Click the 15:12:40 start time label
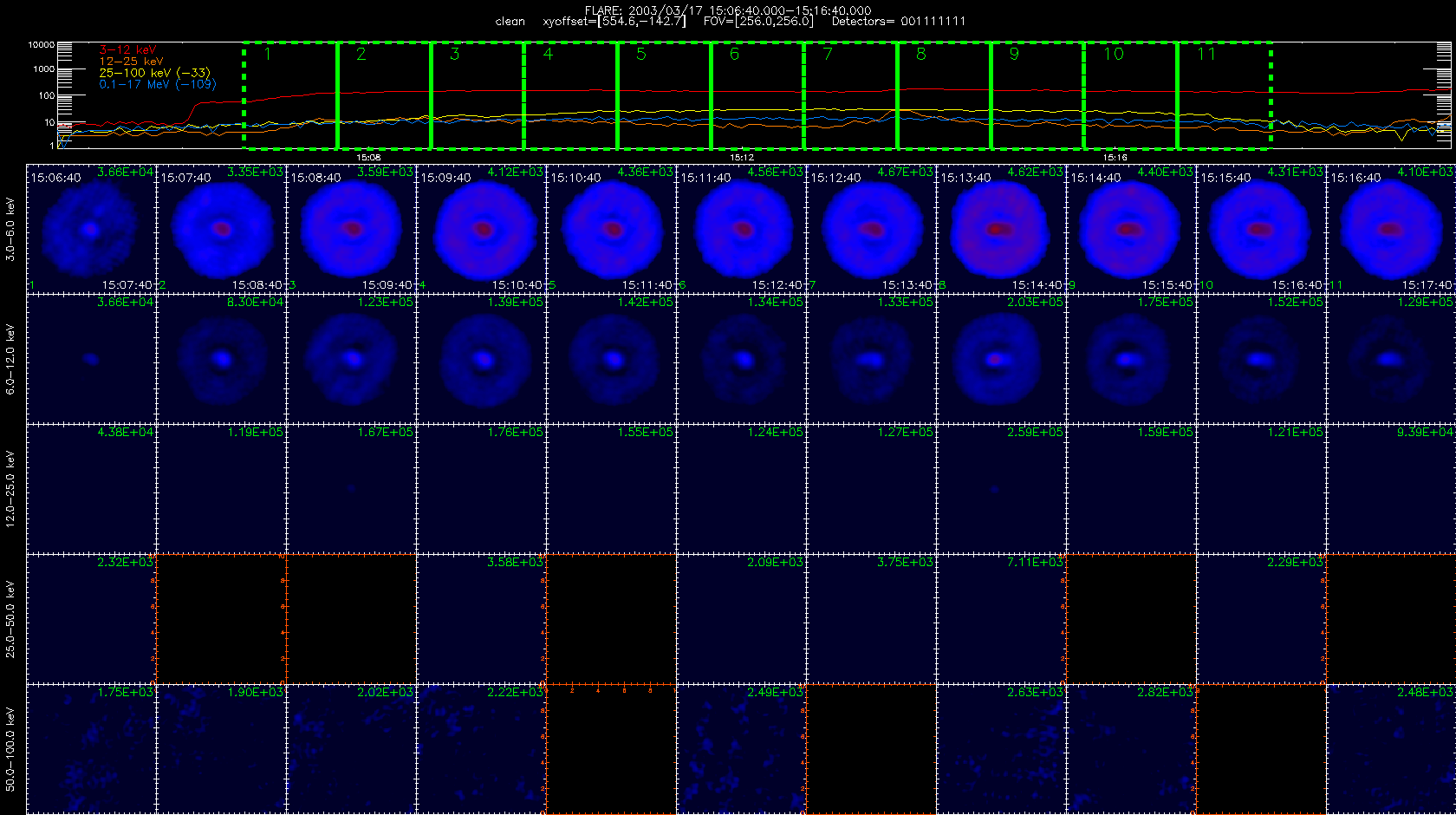 836,178
